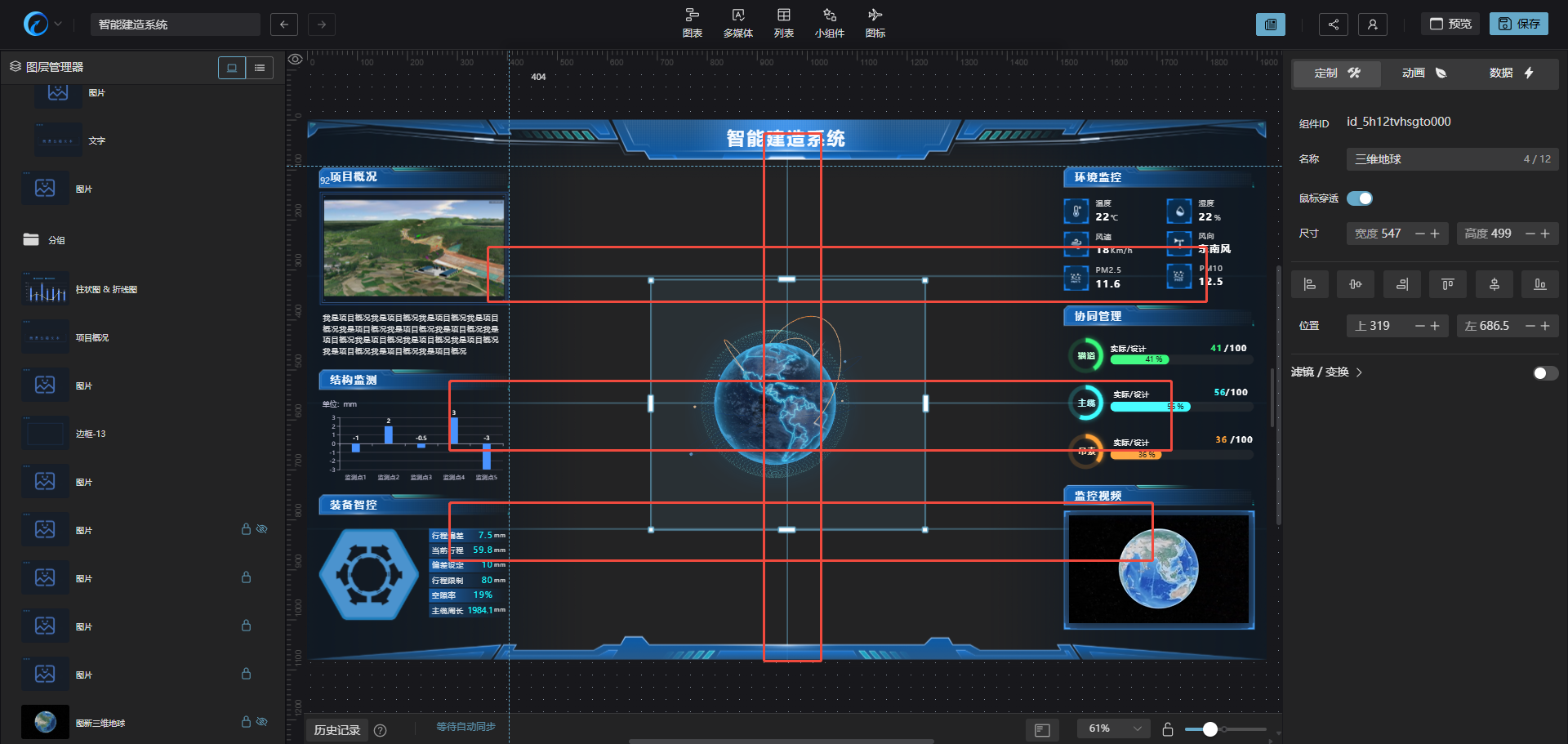Enable the 滤镜 / 变换 toggle

[1544, 373]
